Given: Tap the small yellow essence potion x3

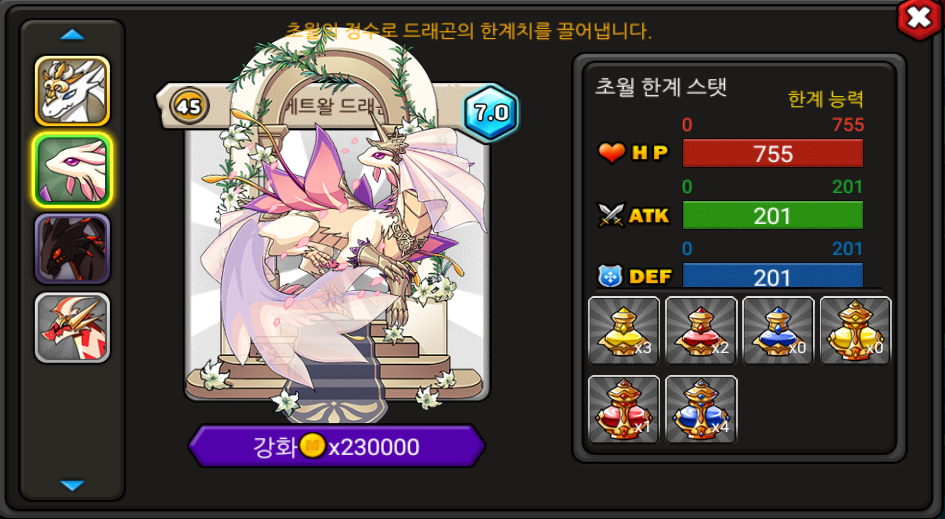Looking at the screenshot, I should click(624, 331).
